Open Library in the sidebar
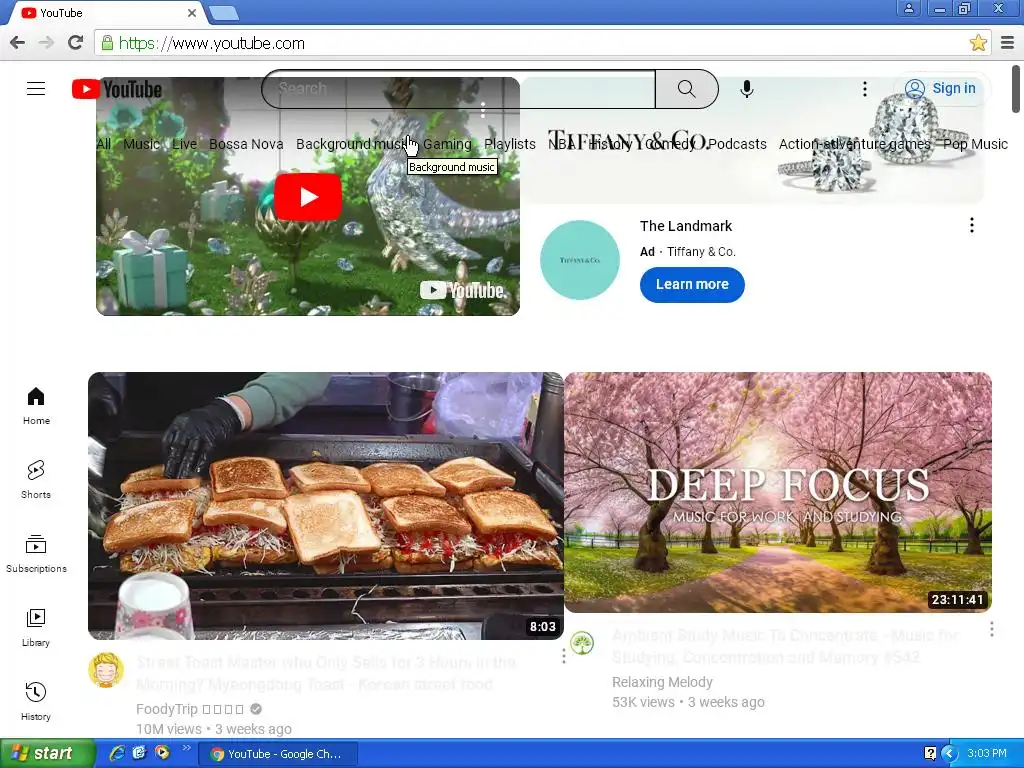 pos(36,628)
